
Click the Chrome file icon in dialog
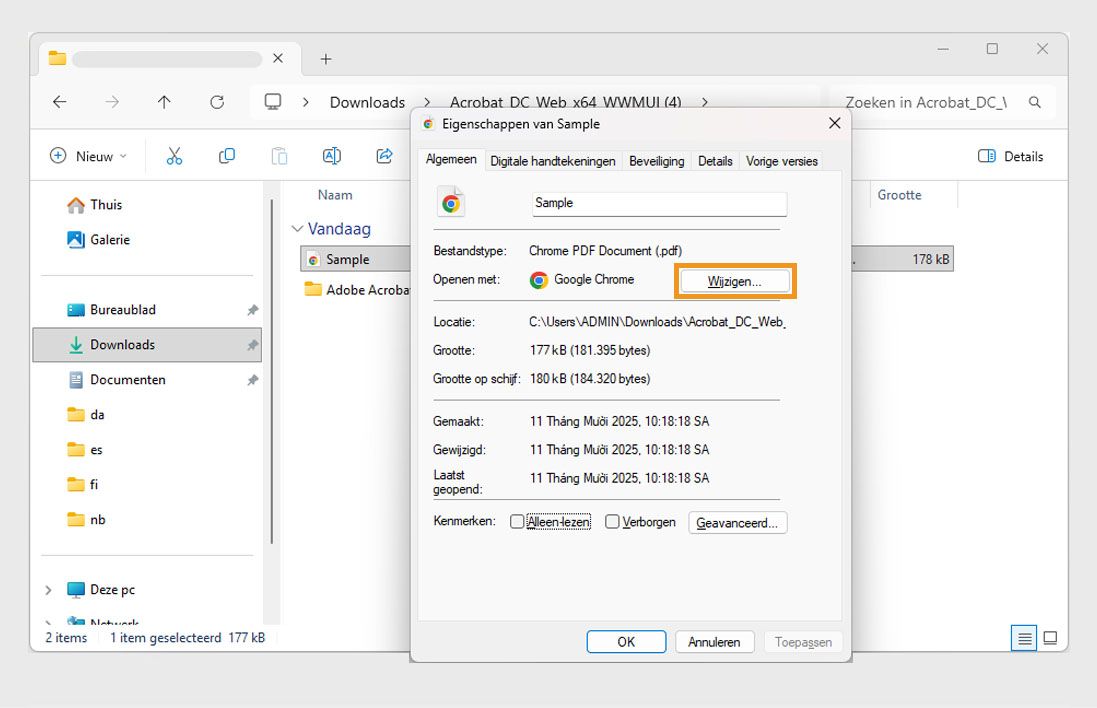point(451,203)
